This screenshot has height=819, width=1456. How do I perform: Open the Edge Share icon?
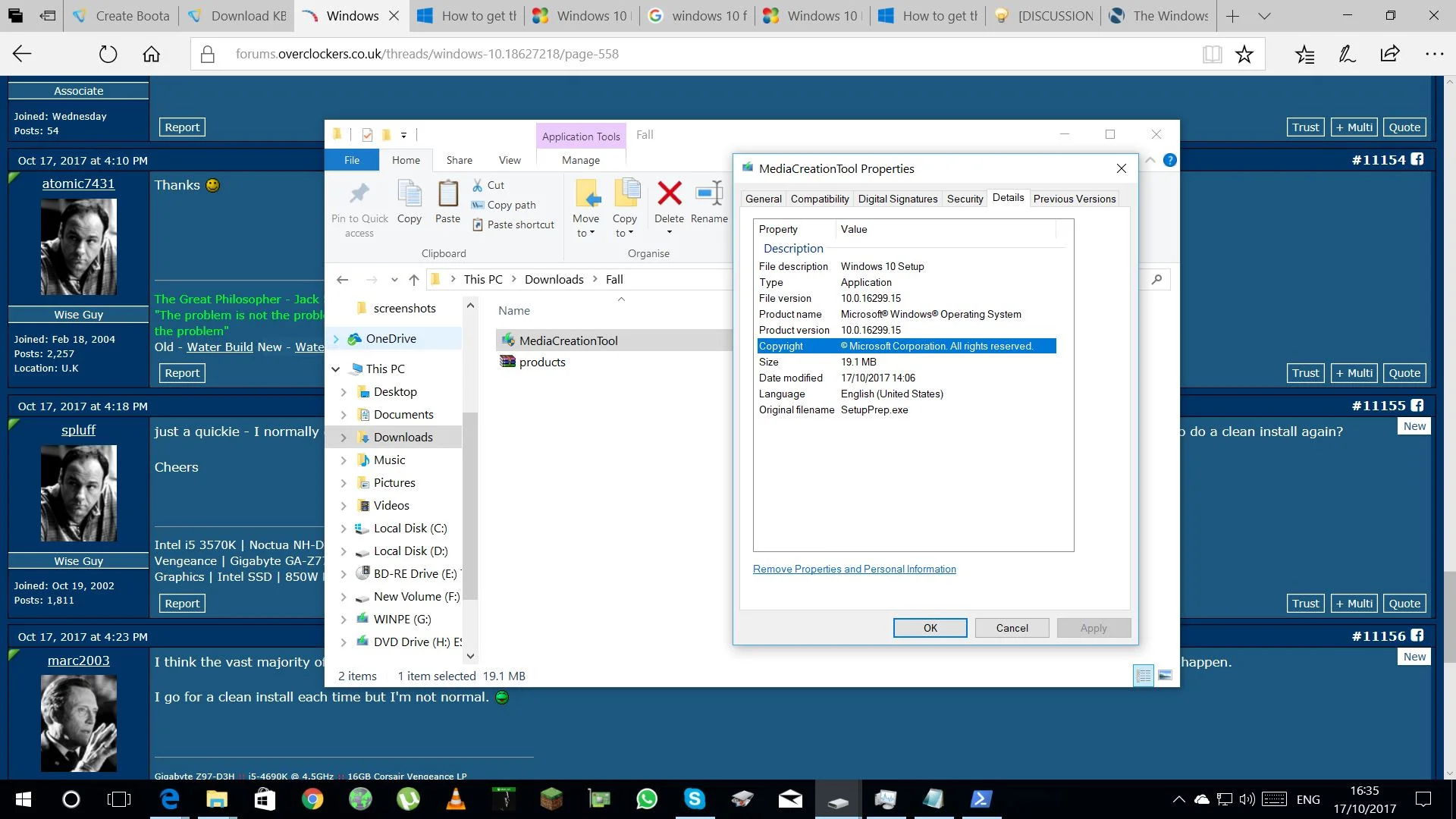(1390, 54)
